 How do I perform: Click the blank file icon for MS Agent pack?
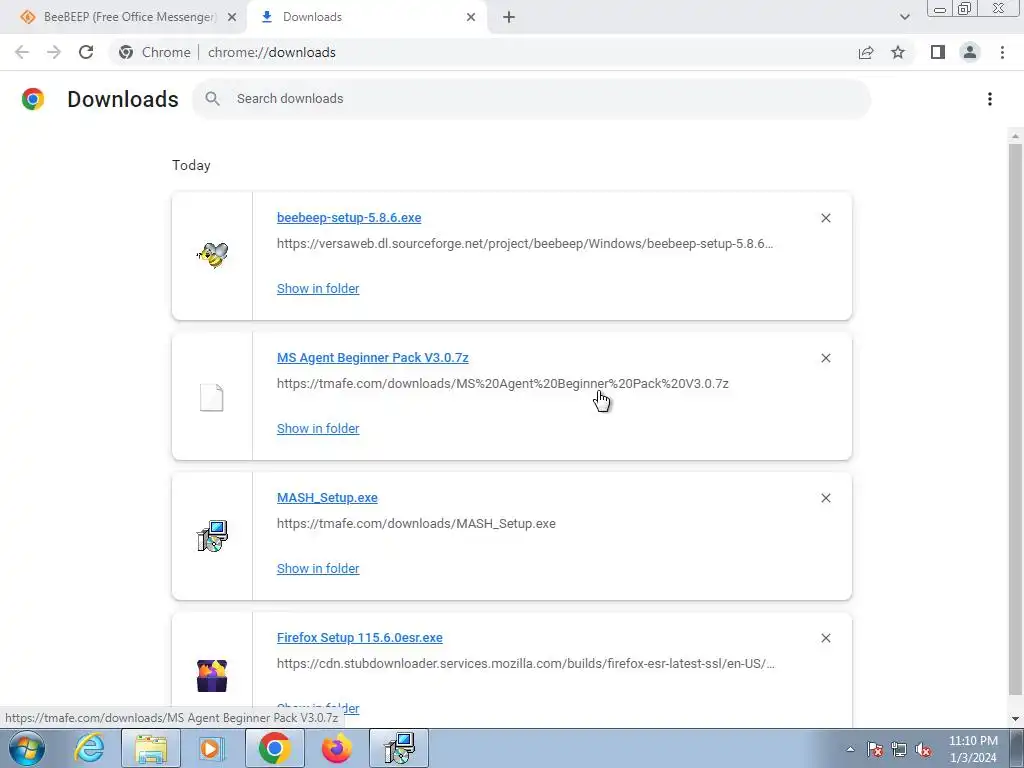click(x=212, y=398)
